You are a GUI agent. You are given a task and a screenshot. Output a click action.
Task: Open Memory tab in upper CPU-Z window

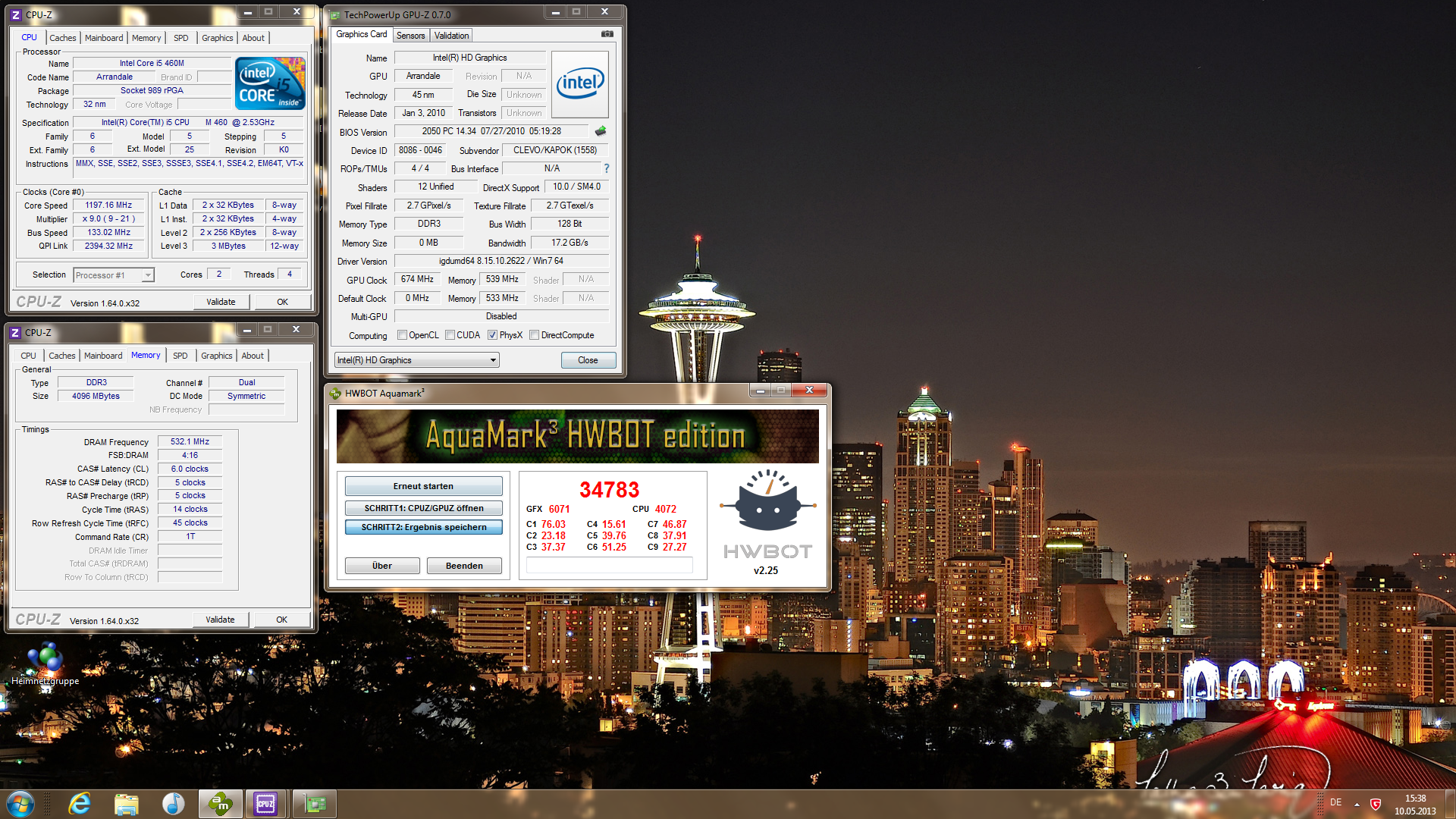[x=146, y=38]
